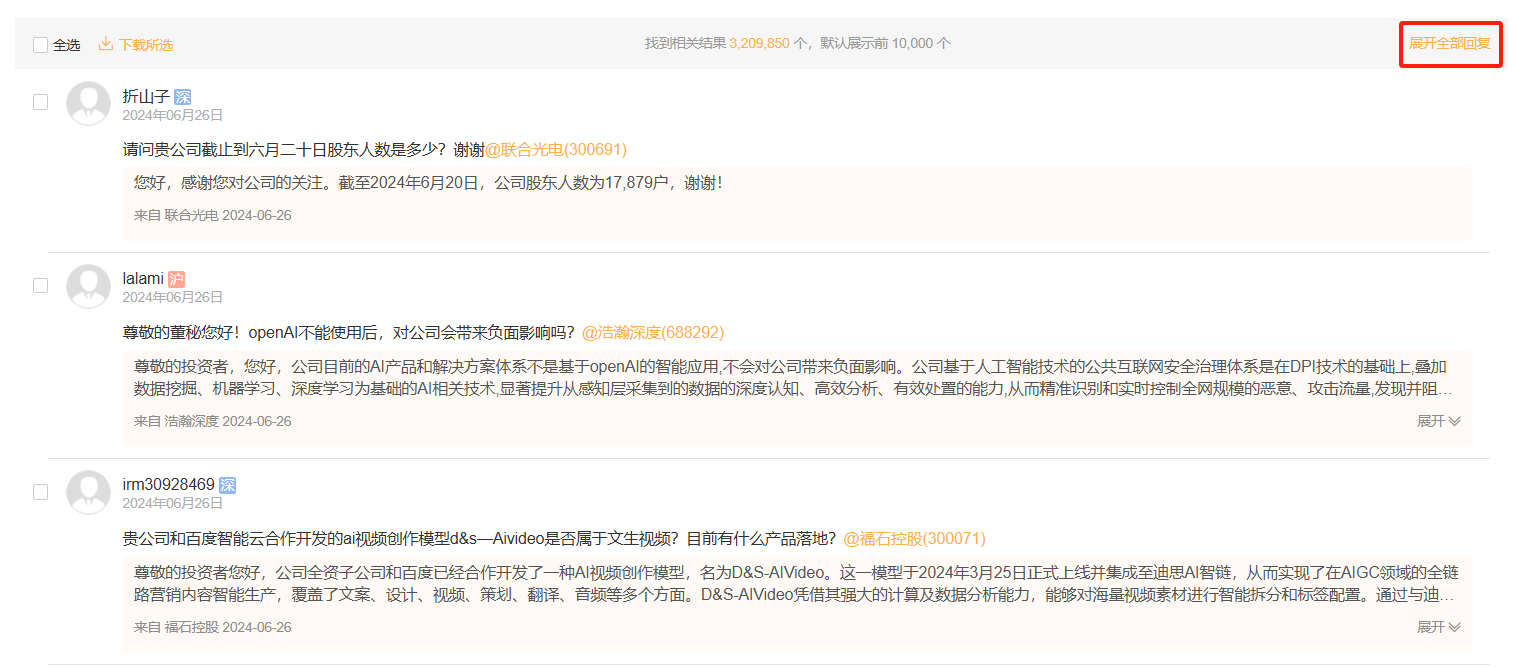Open the @福石控股(300071) company link

[x=914, y=538]
